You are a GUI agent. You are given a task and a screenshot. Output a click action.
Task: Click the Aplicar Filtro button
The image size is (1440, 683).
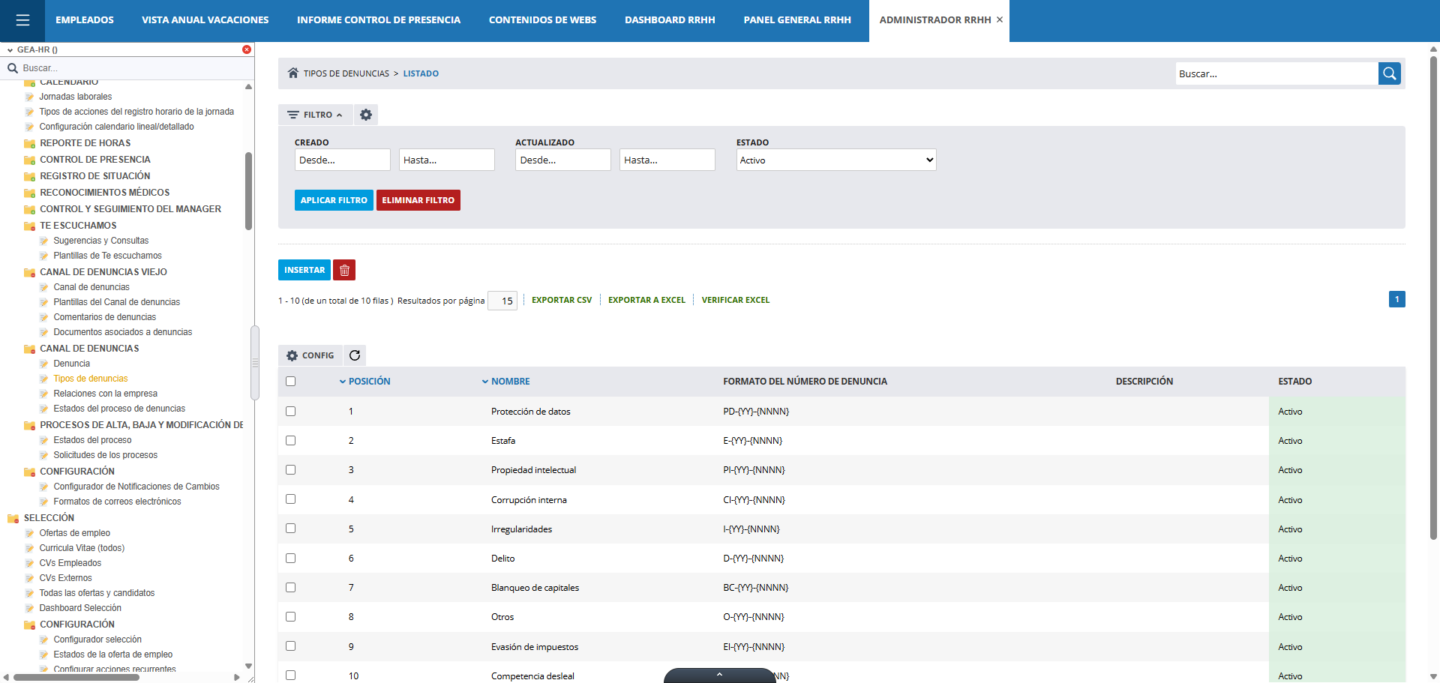tap(334, 200)
